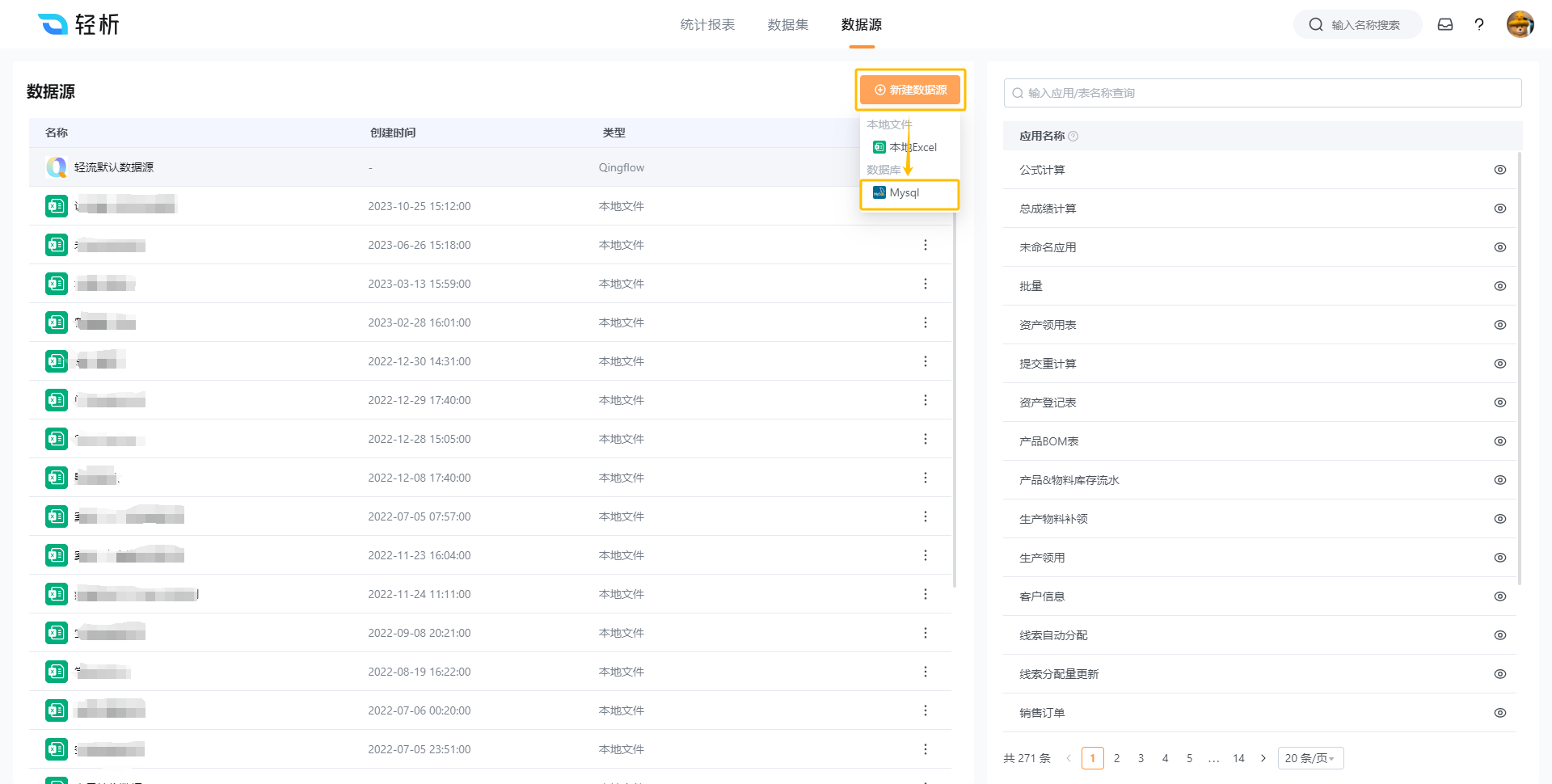Open more options for 2022-12-29 17:40:00 row
The height and width of the screenshot is (784, 1552).
926,400
